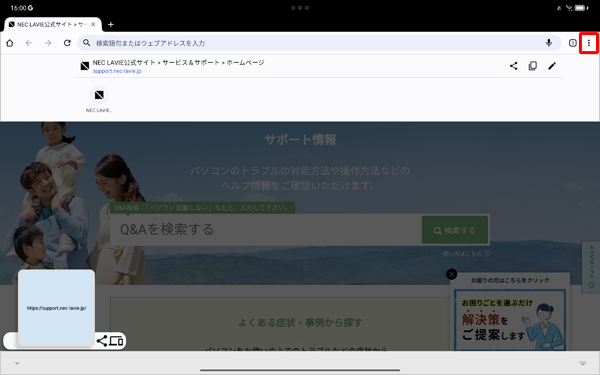Open the Chrome three-dot menu

(x=589, y=43)
